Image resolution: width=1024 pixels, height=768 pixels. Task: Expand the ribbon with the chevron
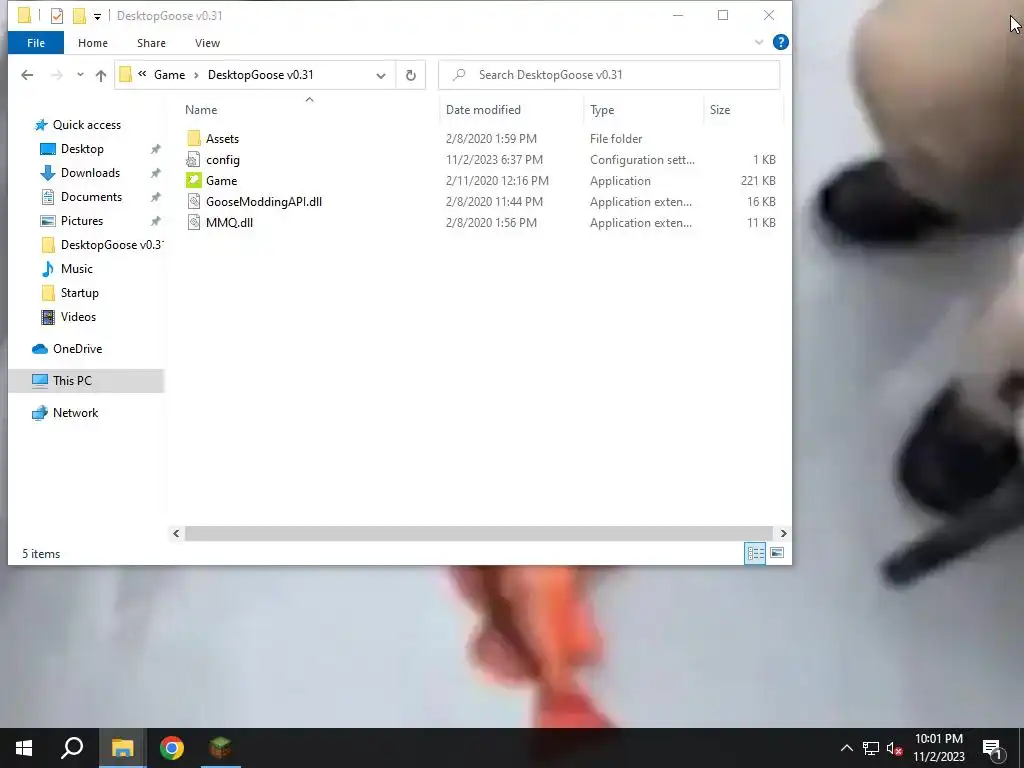759,42
